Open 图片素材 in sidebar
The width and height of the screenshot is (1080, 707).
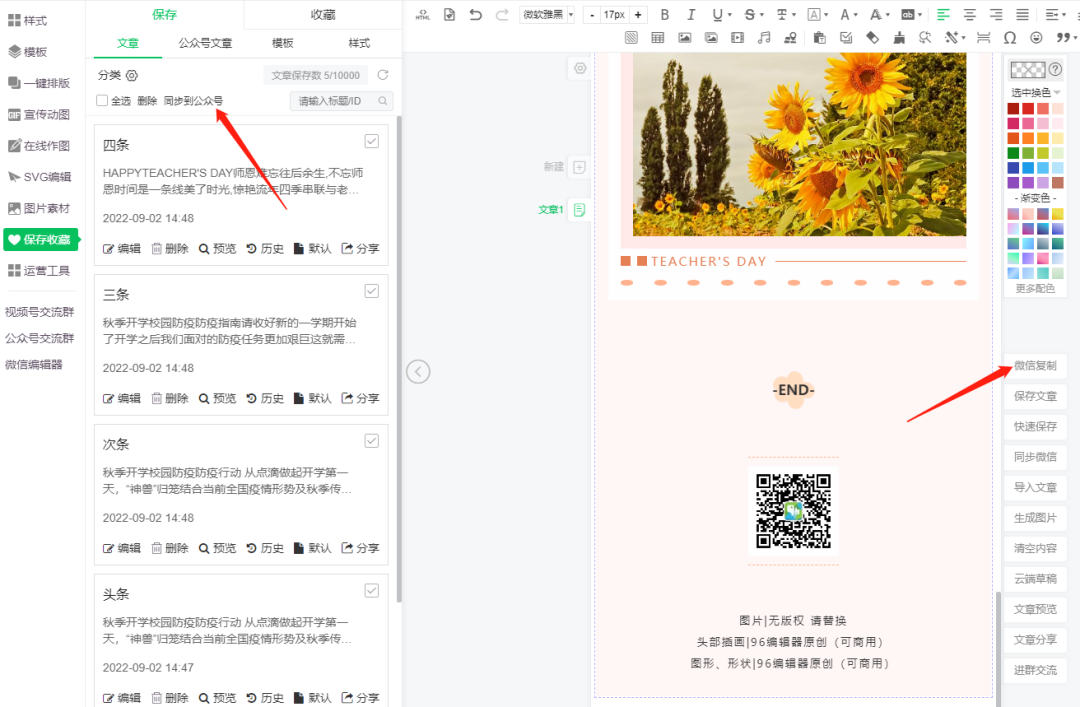(39, 208)
